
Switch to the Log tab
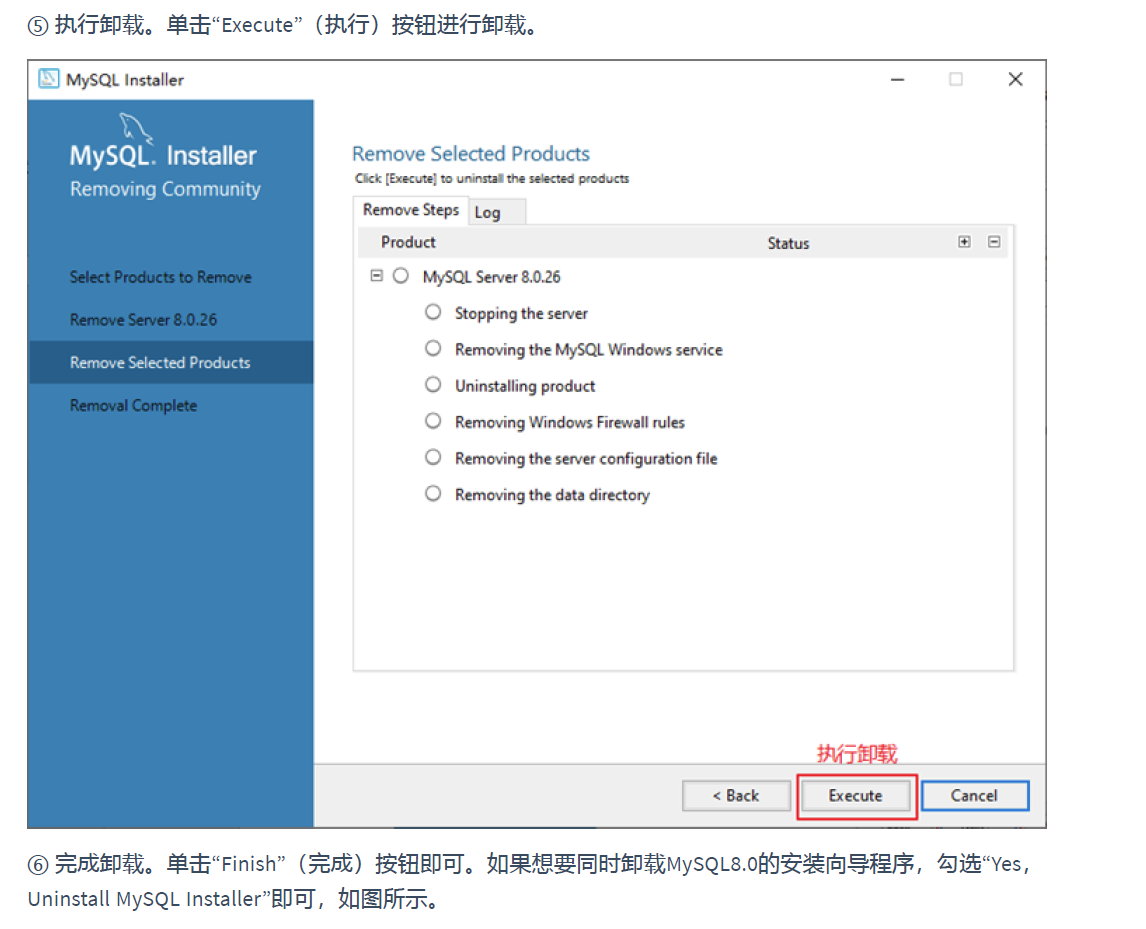[x=496, y=212]
